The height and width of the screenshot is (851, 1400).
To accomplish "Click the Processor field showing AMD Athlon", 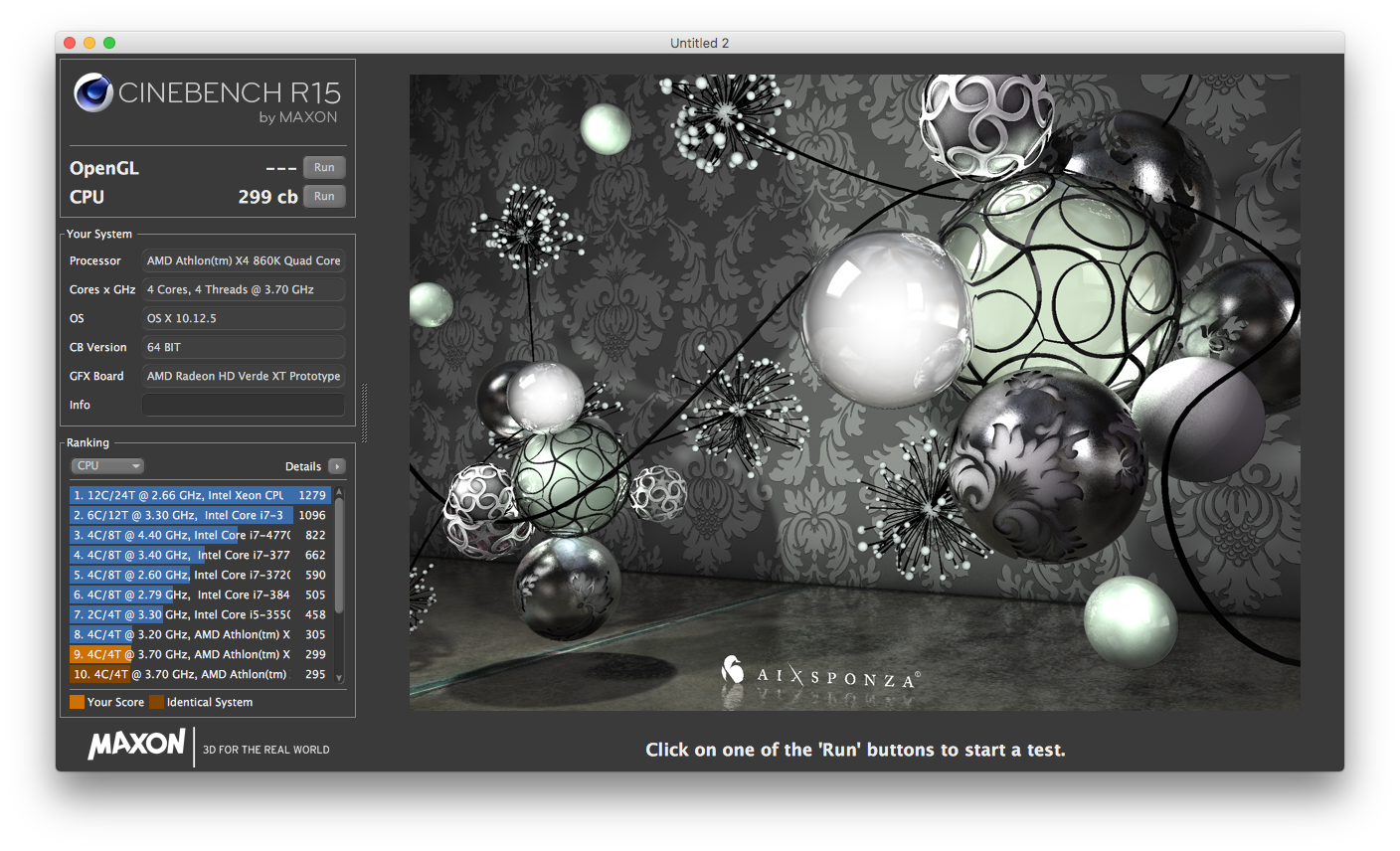I will click(244, 260).
